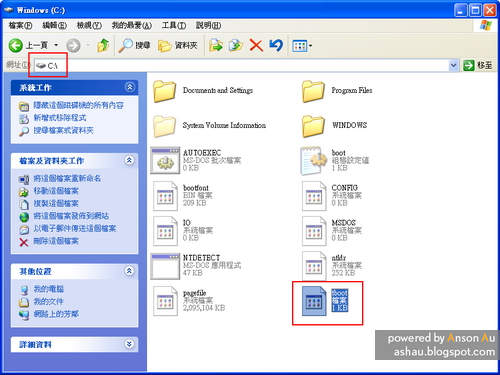
Task: Collapse the Other Places panel chevron
Action: tap(130, 271)
